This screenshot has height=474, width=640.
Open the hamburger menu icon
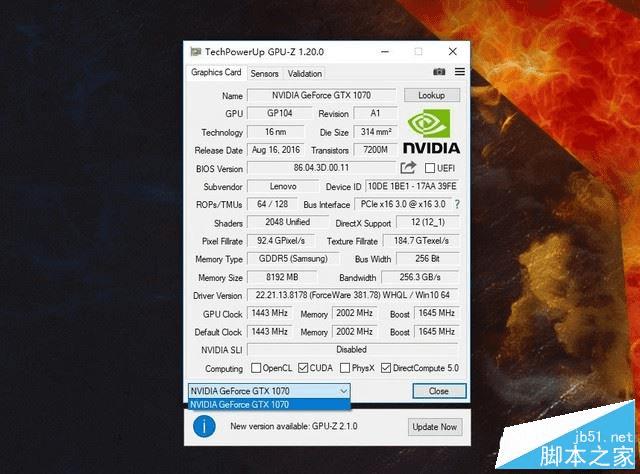coord(460,72)
